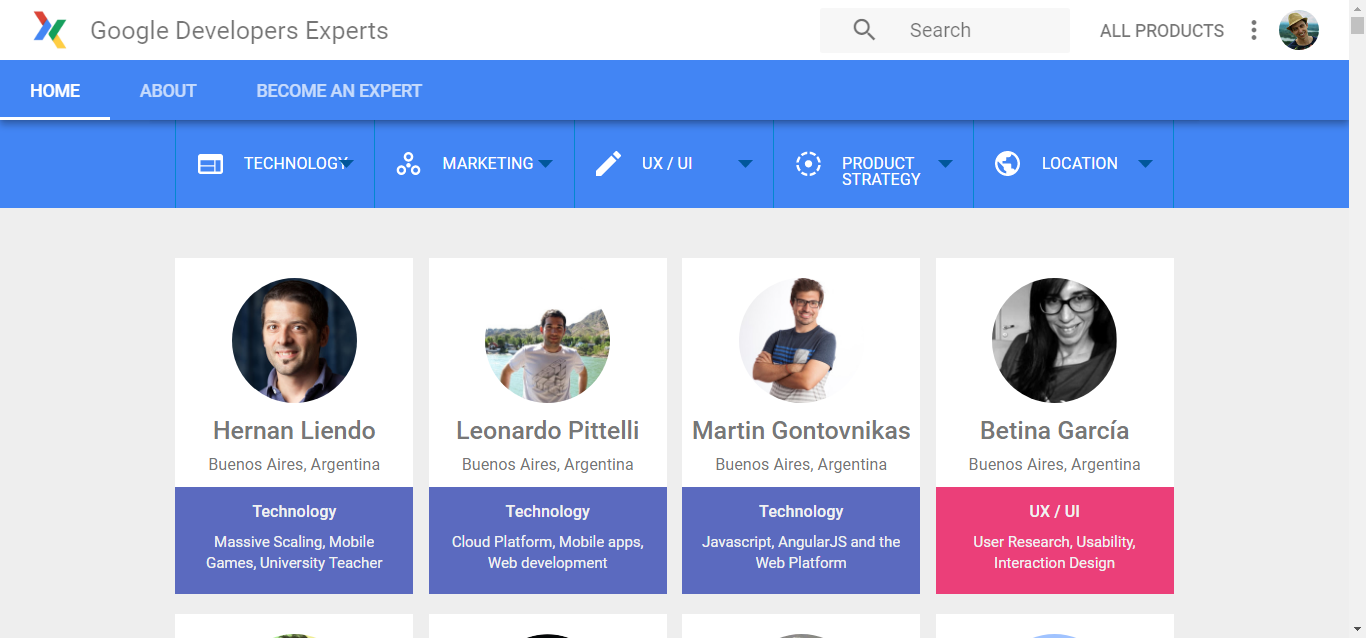Open the three-dot more options menu
This screenshot has width=1366, height=638.
click(1253, 30)
